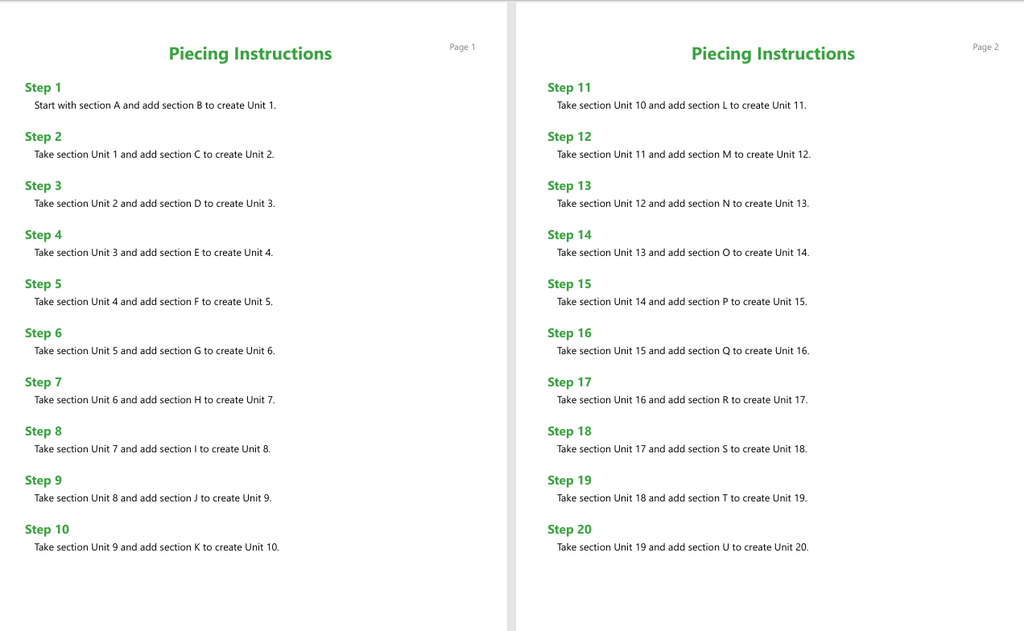Viewport: 1024px width, 631px height.
Task: Click the Step 10 heading
Action: click(47, 530)
